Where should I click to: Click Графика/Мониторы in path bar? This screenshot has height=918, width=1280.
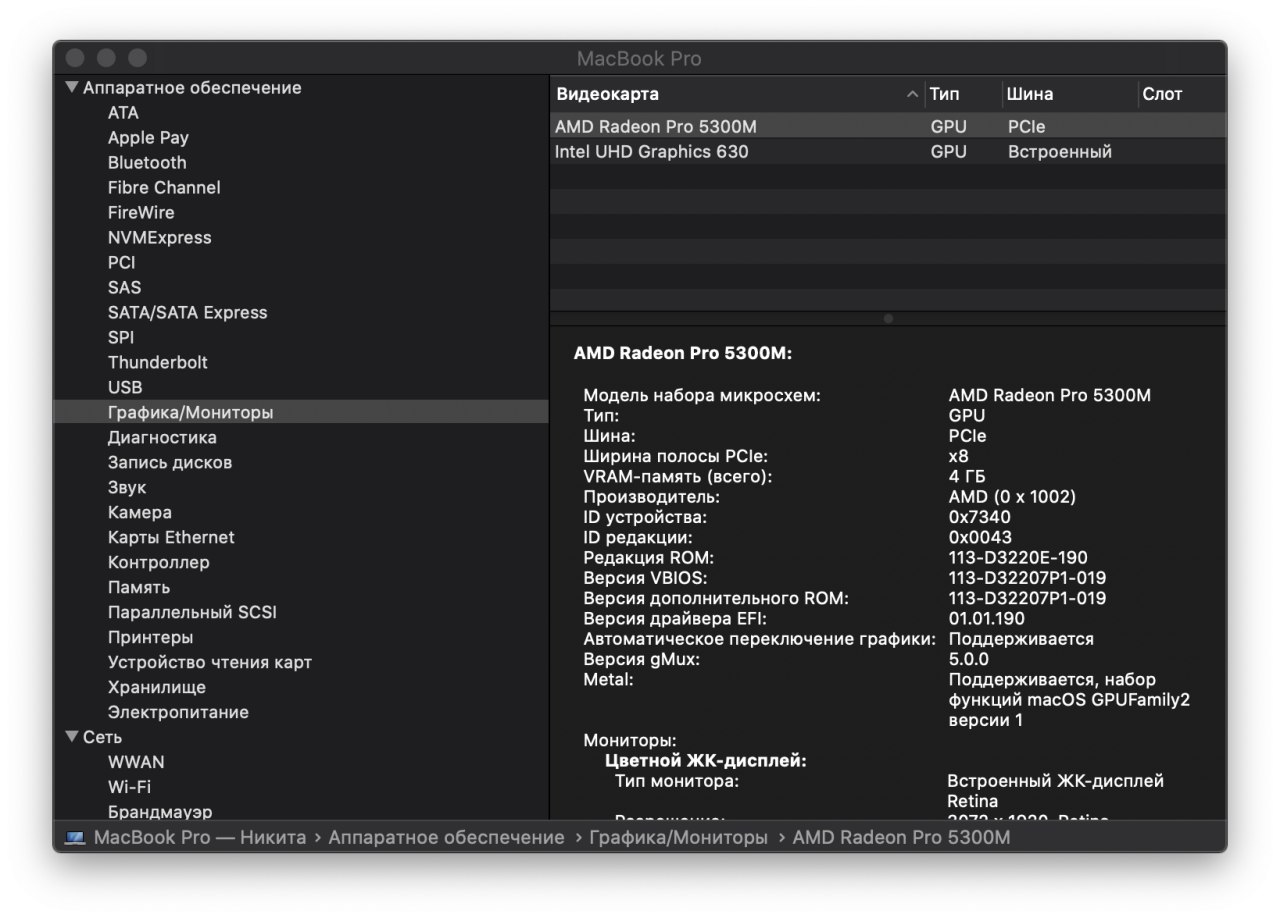coord(679,837)
